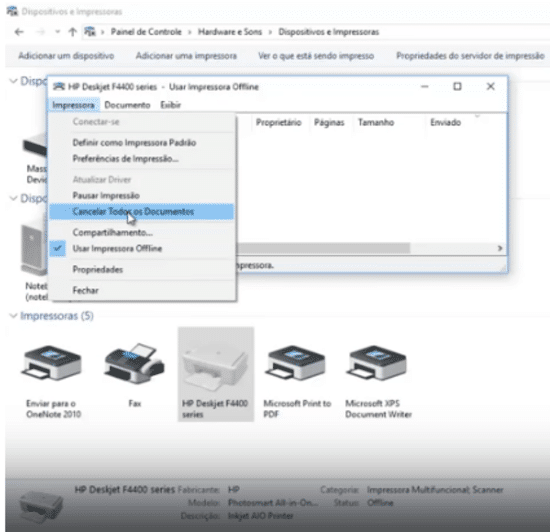Close the HP Deskjet queue window
550x532 pixels.
[491, 86]
